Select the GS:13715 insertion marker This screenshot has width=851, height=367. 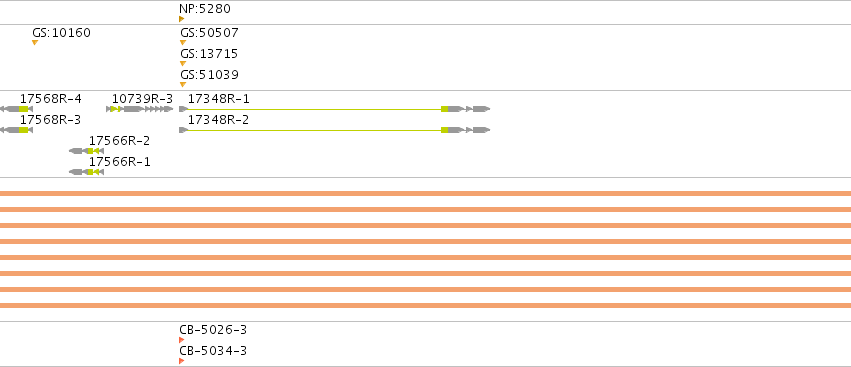(x=183, y=64)
